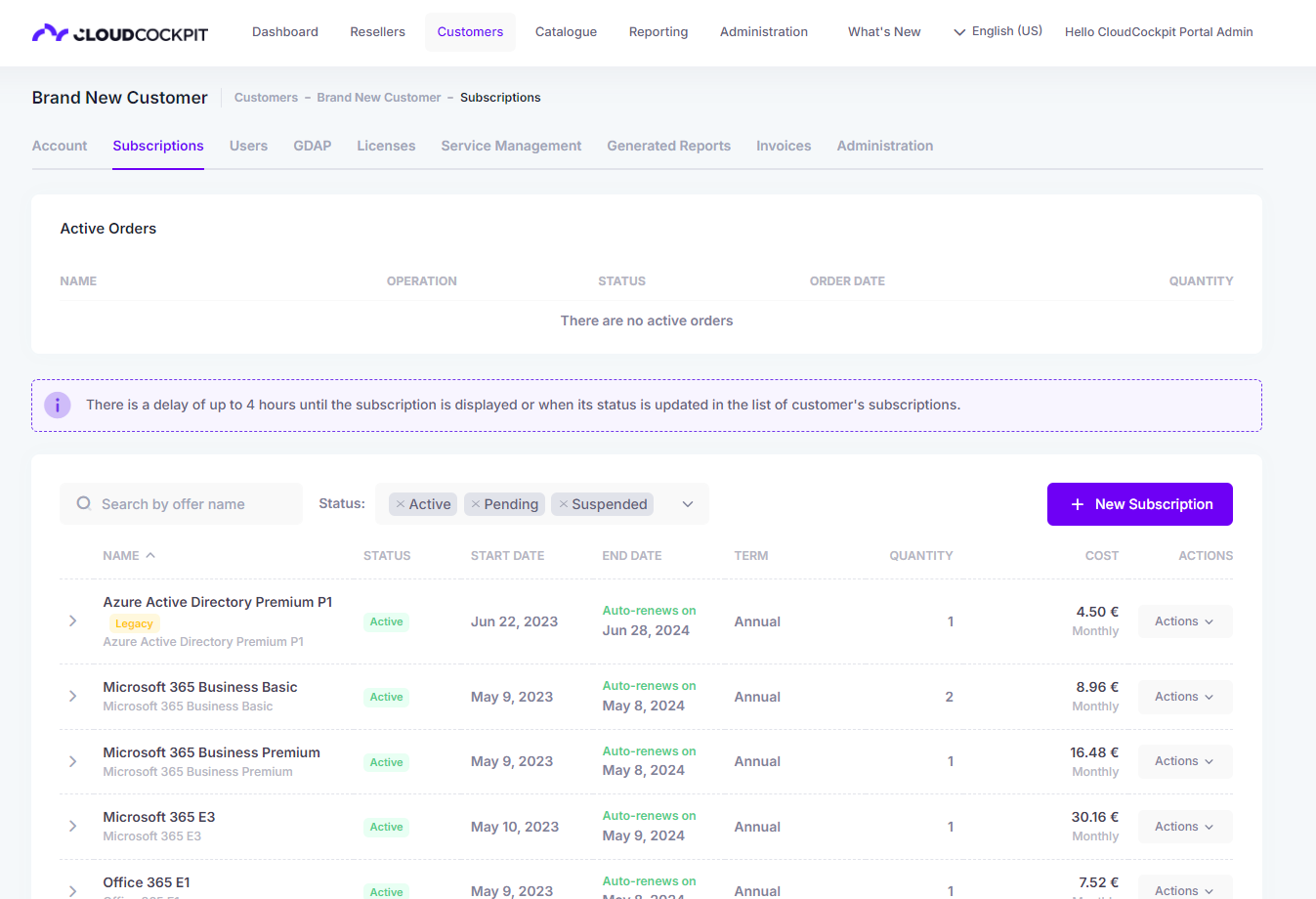Viewport: 1316px width, 899px height.
Task: Open the Catalogue menu item
Action: 566,32
